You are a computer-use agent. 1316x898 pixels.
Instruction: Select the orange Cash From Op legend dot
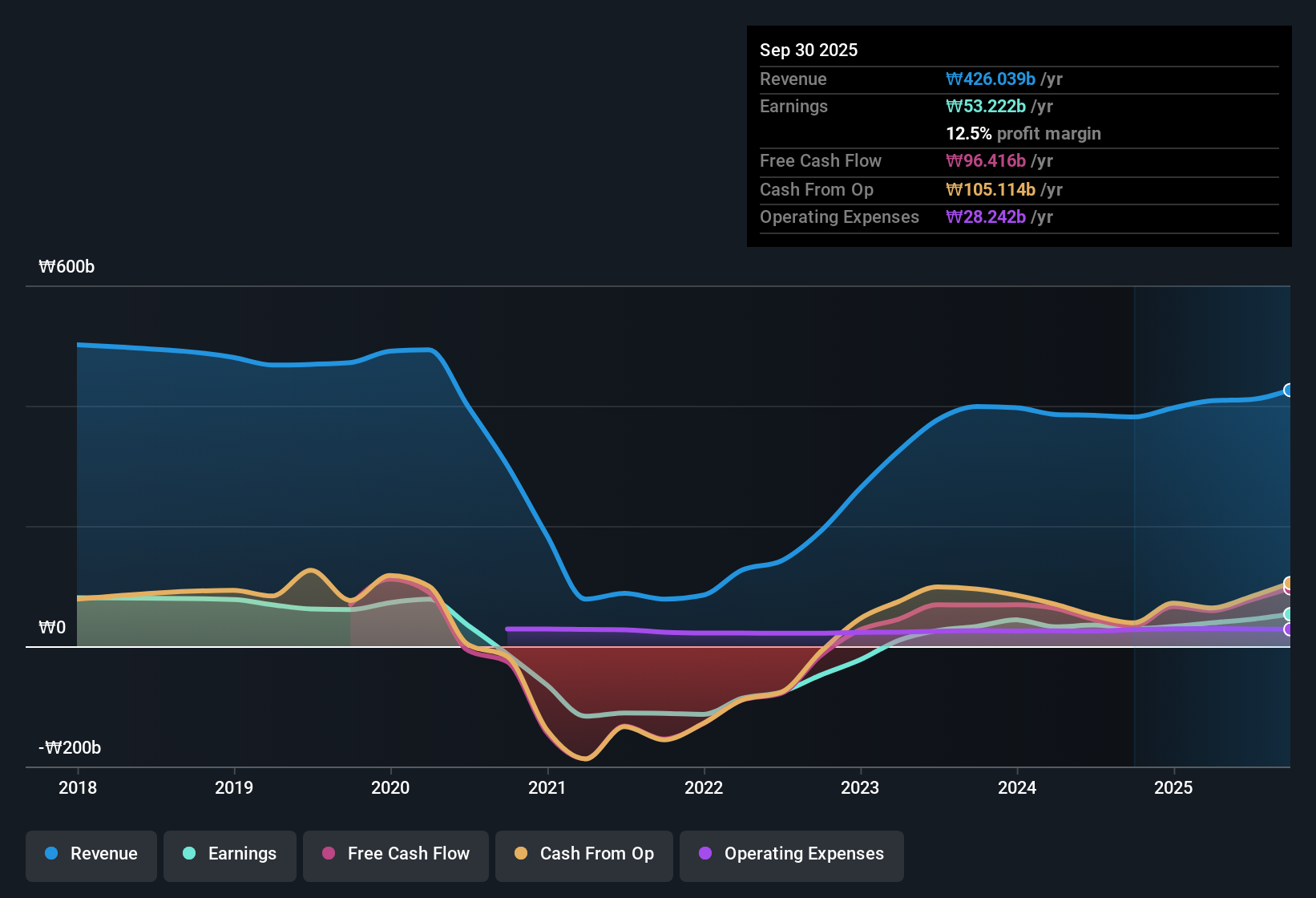[x=520, y=854]
